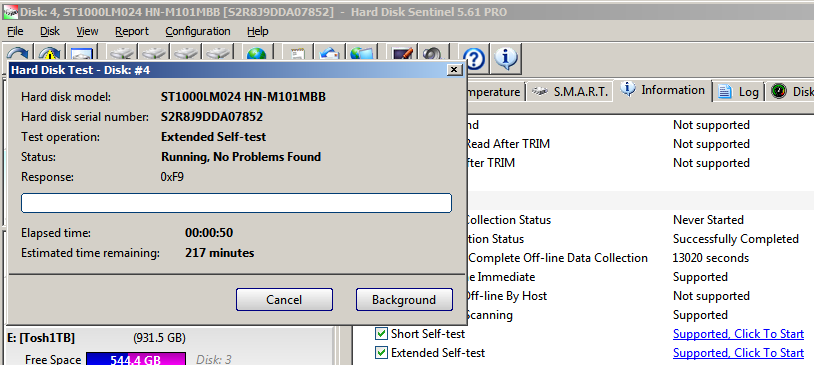Screen dimensions: 814x365
Task: Click the 217 minutes remaining value
Action: 220,253
